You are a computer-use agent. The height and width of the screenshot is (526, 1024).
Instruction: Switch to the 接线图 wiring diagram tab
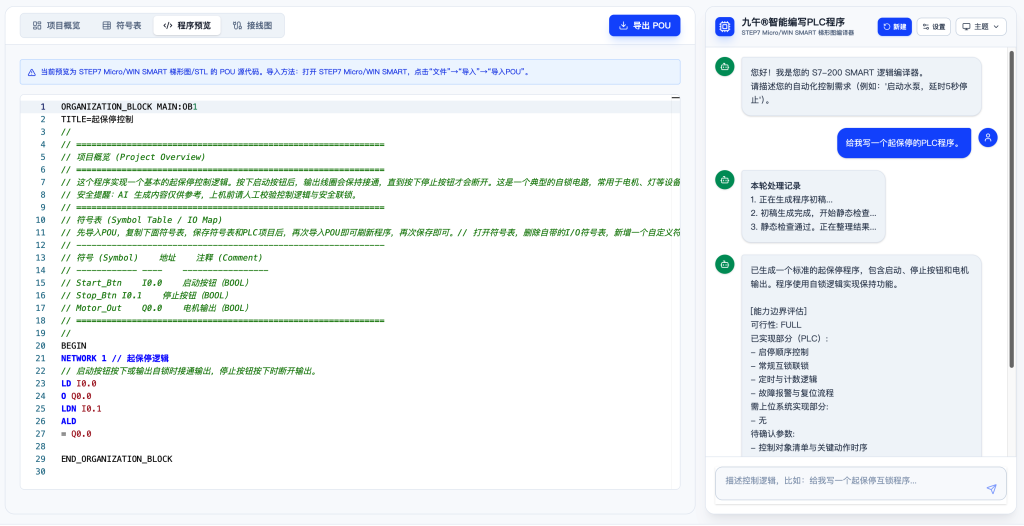pyautogui.click(x=252, y=25)
